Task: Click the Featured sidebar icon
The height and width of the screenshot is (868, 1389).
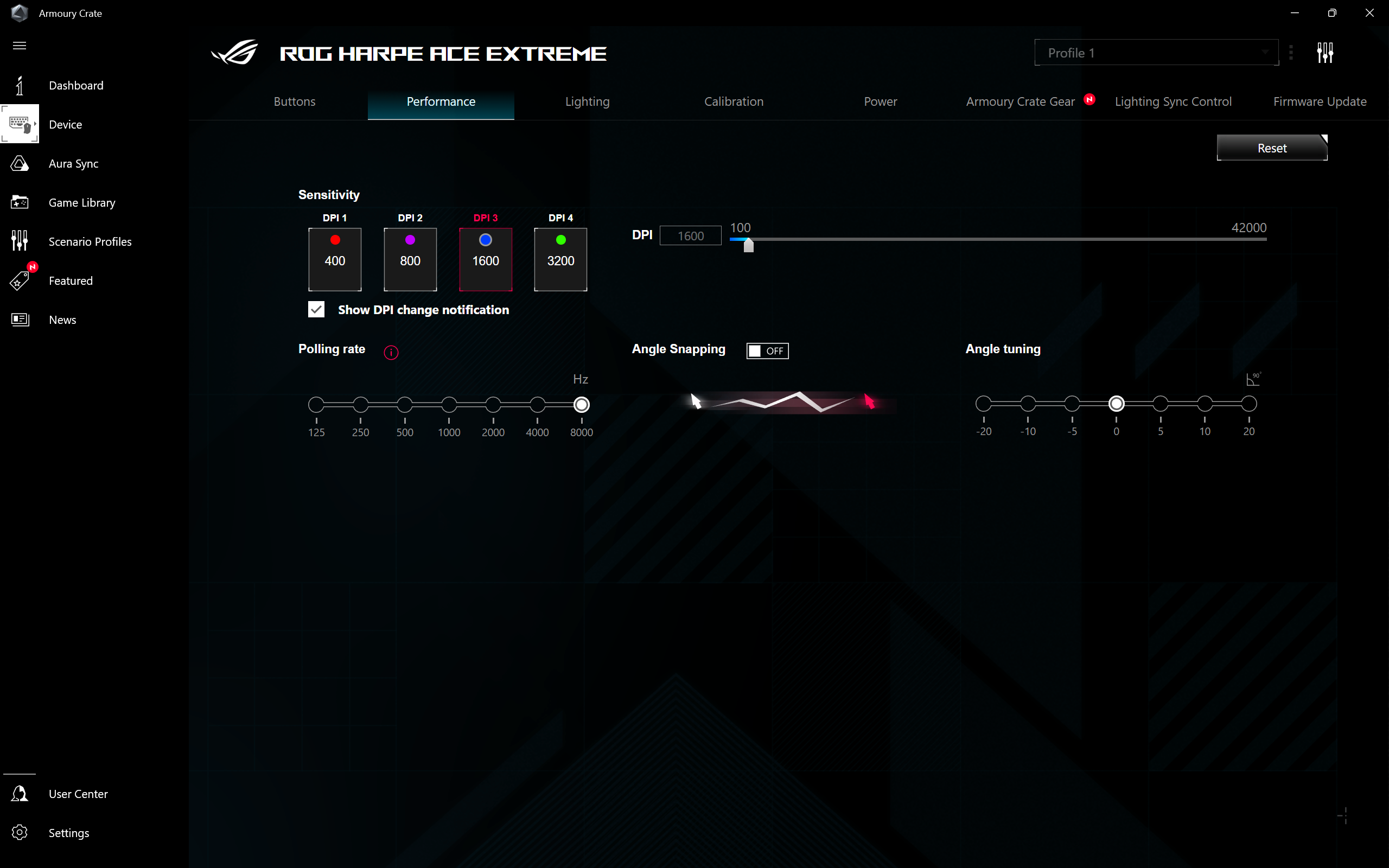Action: [x=19, y=280]
